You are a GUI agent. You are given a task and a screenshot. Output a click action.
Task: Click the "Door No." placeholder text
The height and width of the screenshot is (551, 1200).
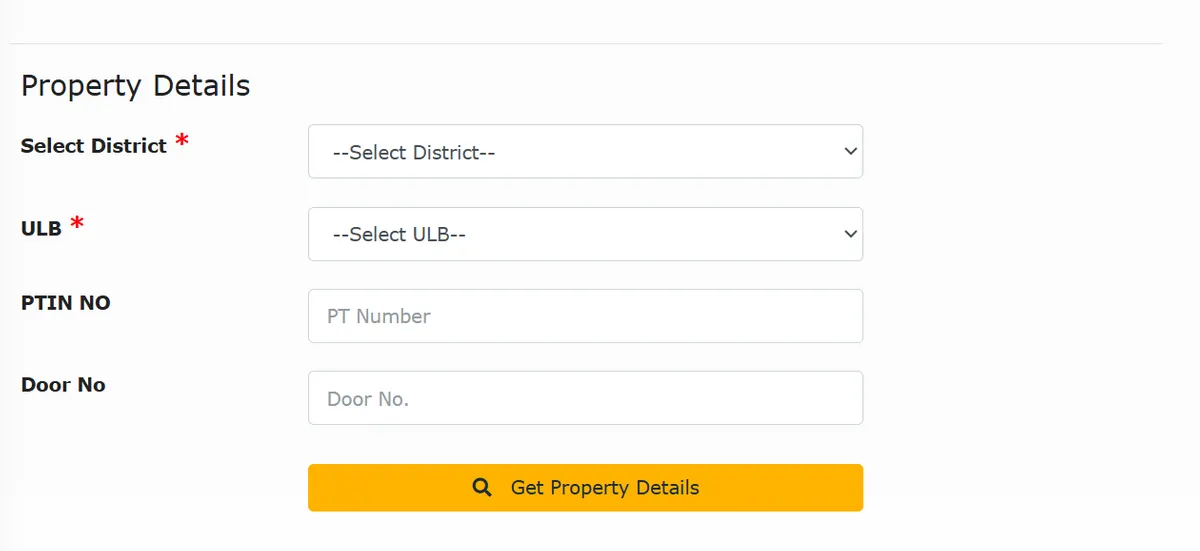point(368,399)
